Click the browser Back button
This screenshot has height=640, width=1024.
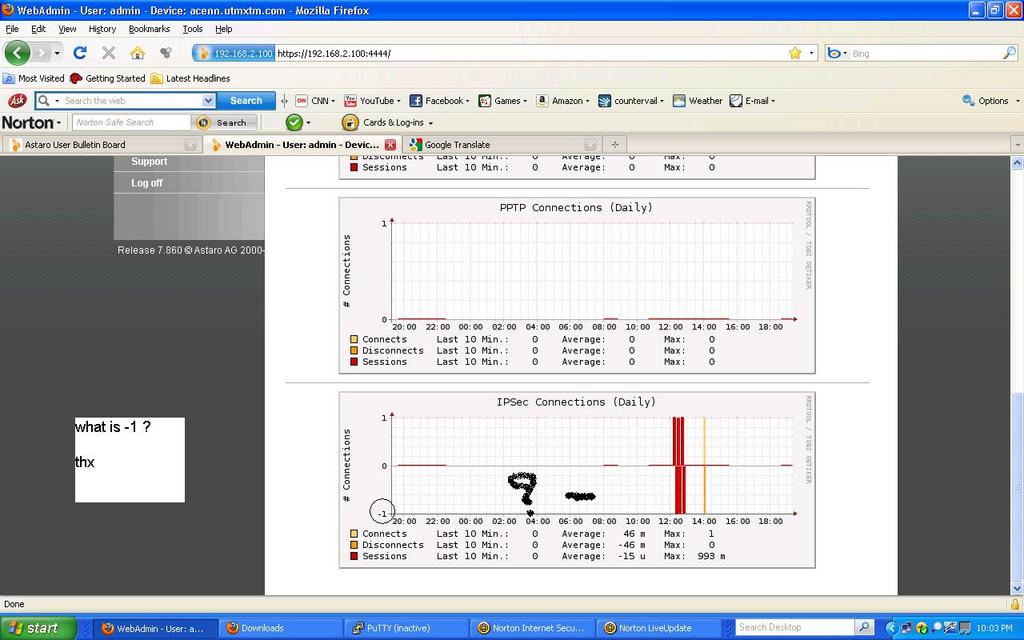click(18, 53)
